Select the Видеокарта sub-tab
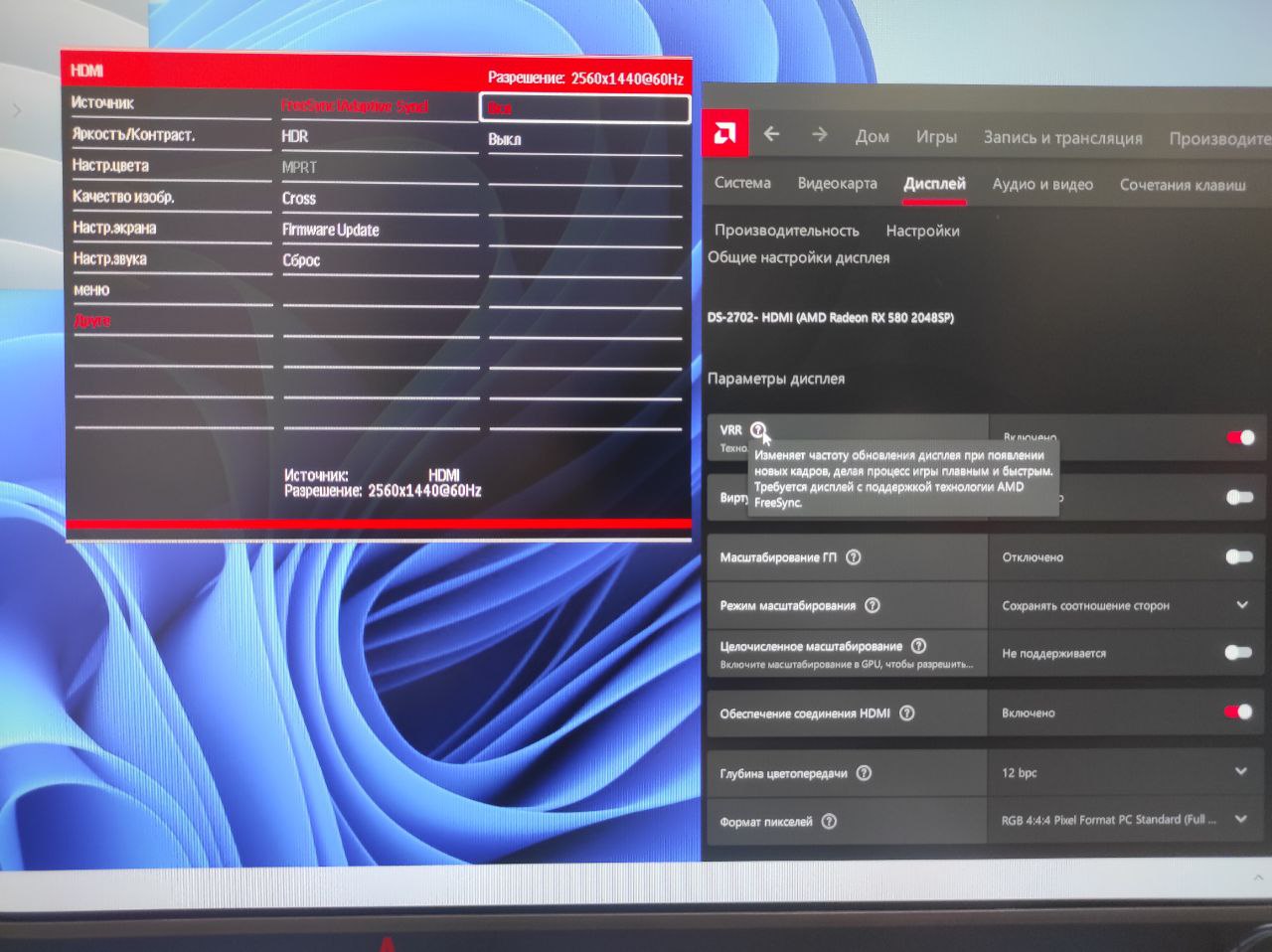 click(x=838, y=184)
